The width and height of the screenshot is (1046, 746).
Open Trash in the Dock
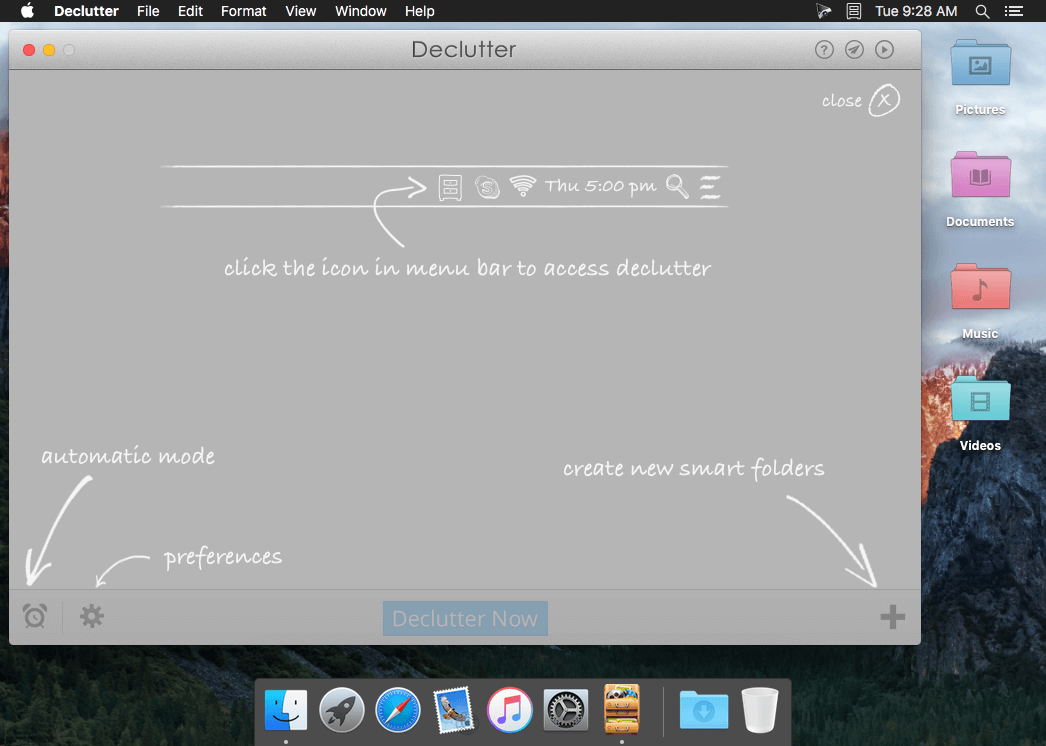(760, 710)
